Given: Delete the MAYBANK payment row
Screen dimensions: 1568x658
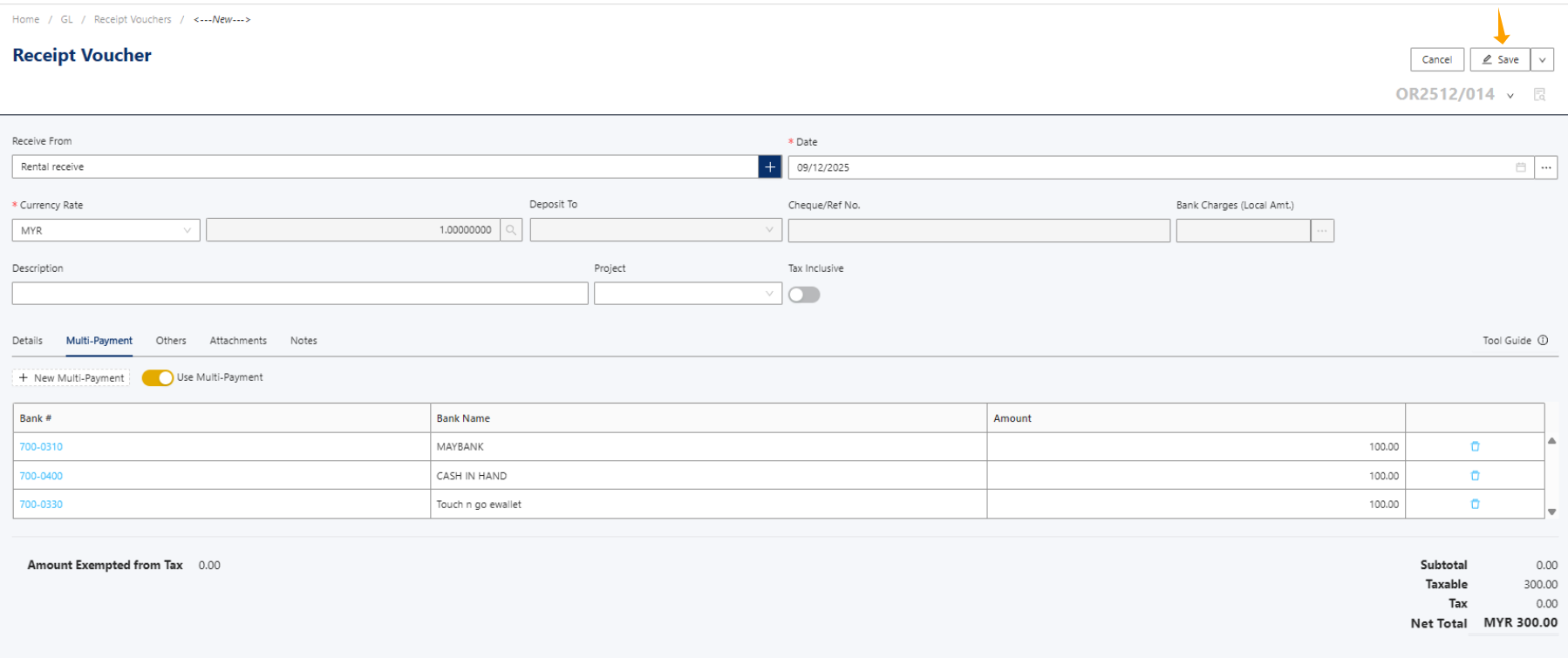Looking at the screenshot, I should click(x=1475, y=446).
